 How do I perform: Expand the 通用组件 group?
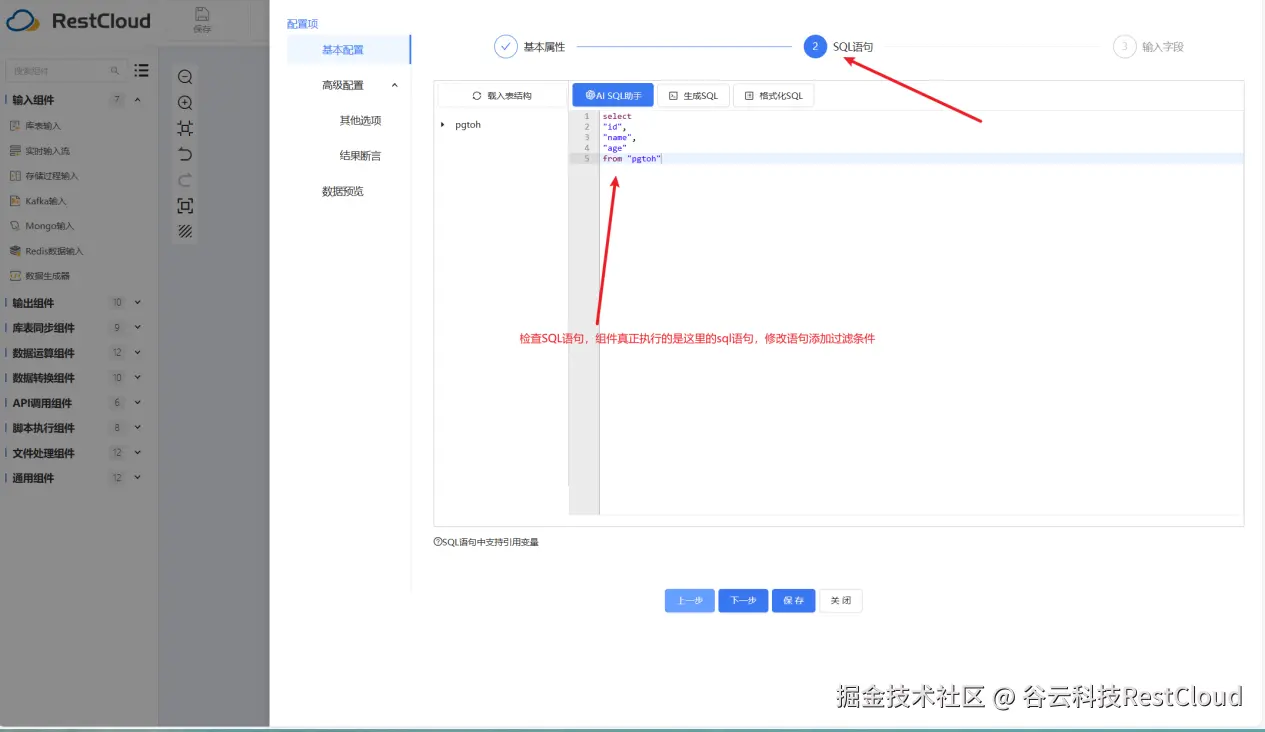click(138, 478)
